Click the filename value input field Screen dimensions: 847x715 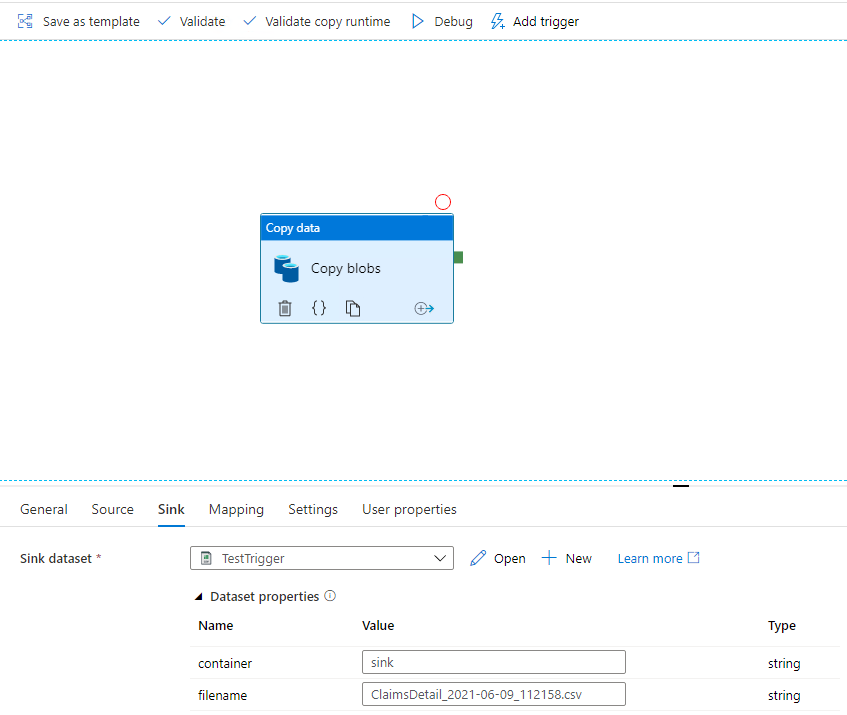point(494,694)
